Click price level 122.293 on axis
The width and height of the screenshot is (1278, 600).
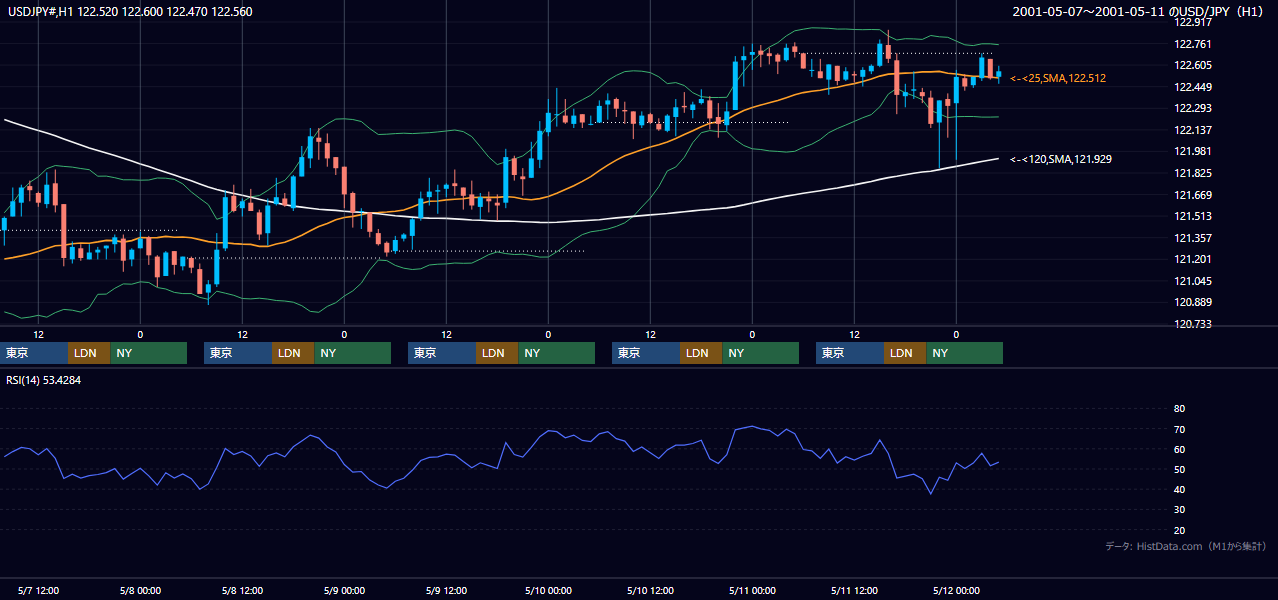1194,108
